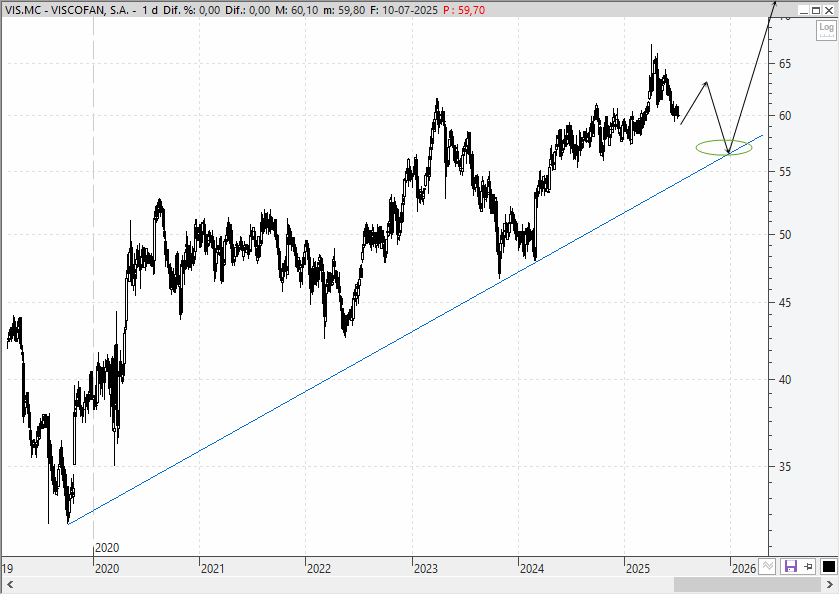This screenshot has width=840, height=595.
Task: Click the M: 60,10 value
Action: pos(297,10)
